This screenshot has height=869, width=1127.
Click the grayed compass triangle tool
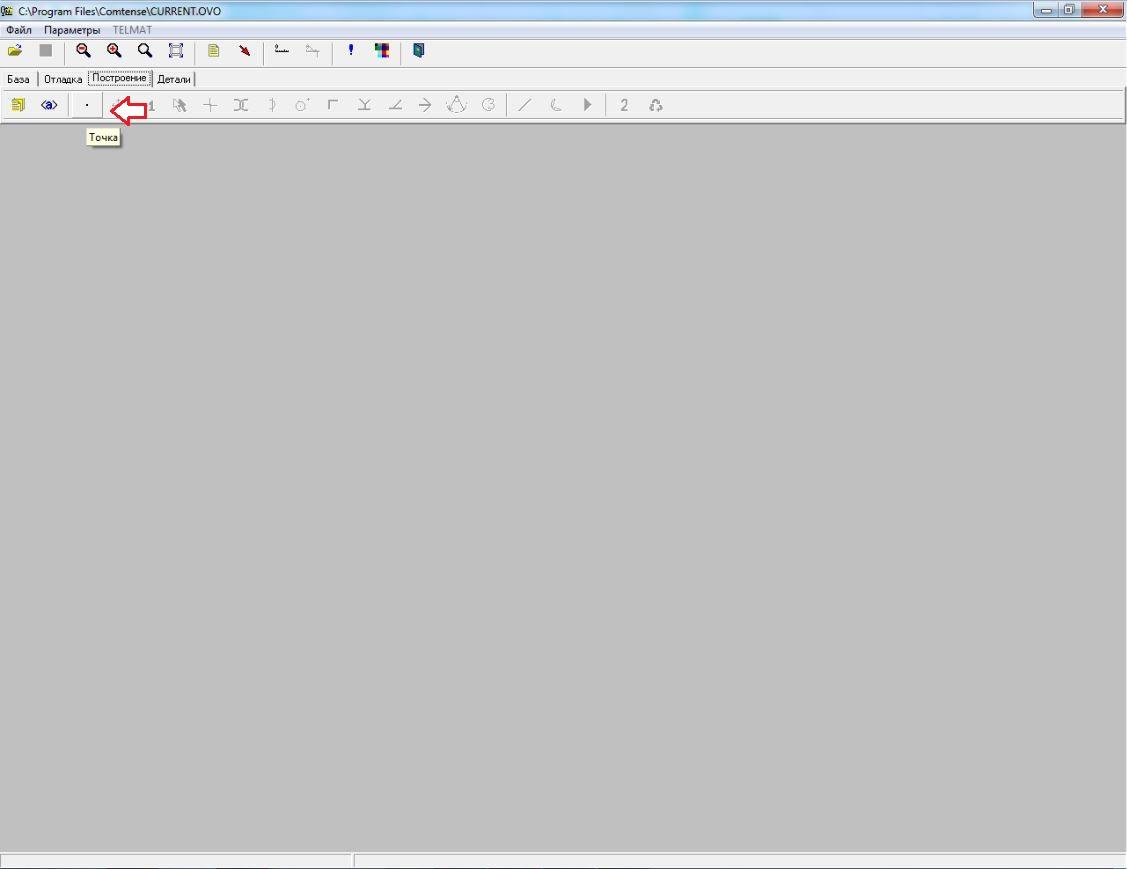click(x=456, y=106)
